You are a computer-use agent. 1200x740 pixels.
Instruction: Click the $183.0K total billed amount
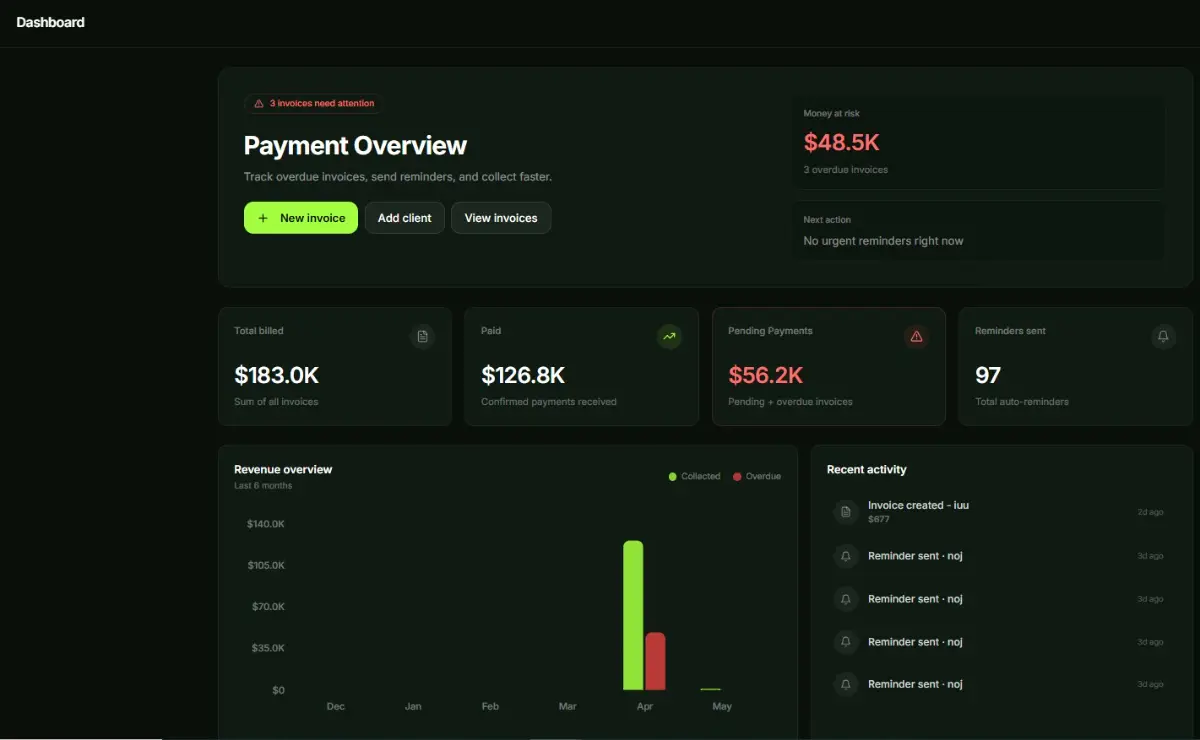(x=277, y=375)
